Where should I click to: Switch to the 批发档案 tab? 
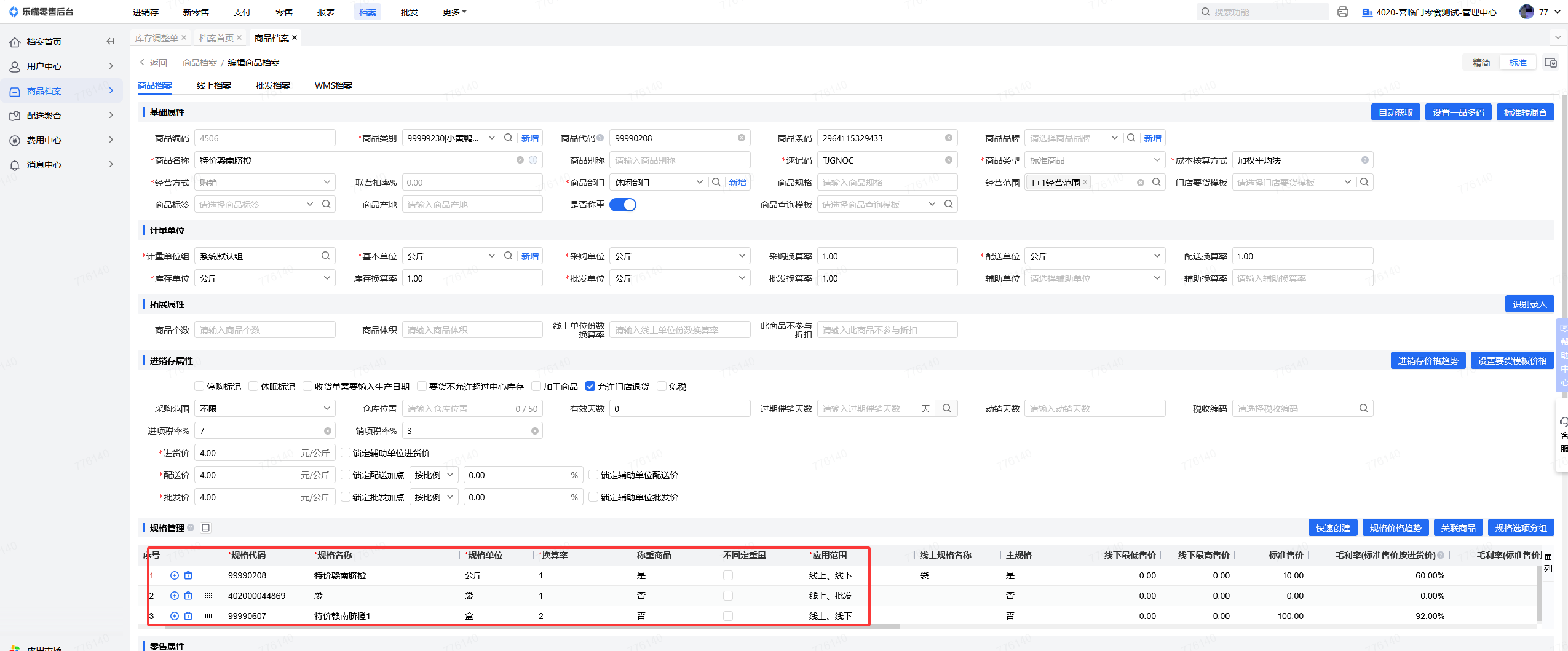click(x=273, y=85)
